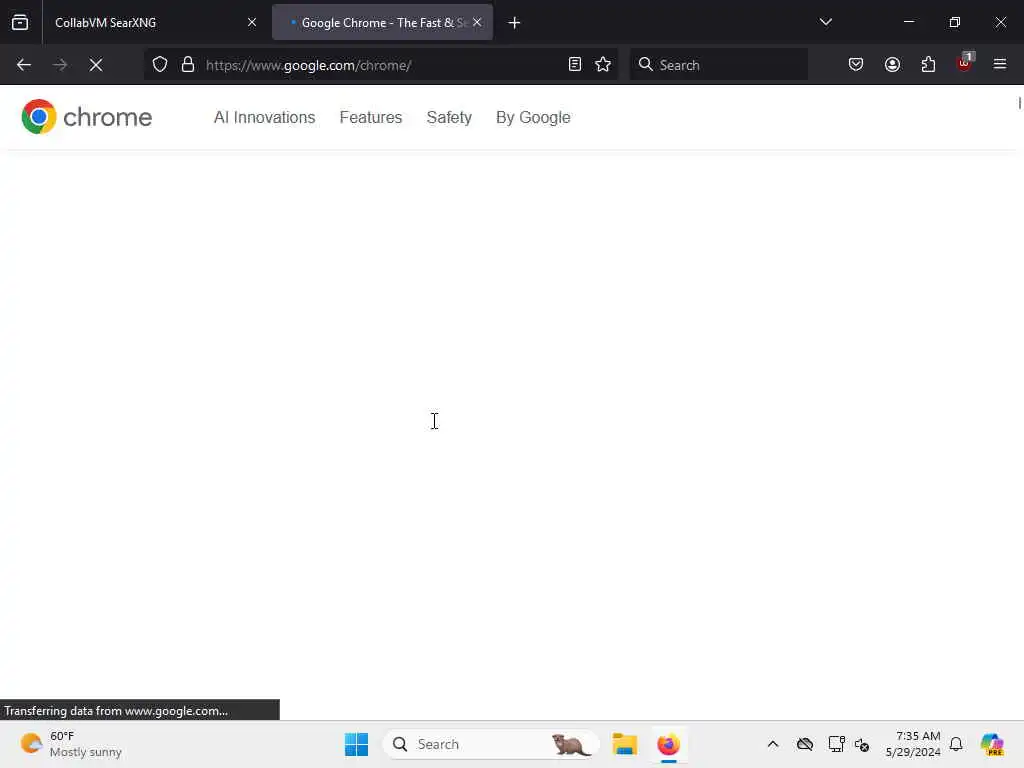The width and height of the screenshot is (1024, 768).
Task: Open the Firefox application hamburger menu
Action: tap(1000, 64)
